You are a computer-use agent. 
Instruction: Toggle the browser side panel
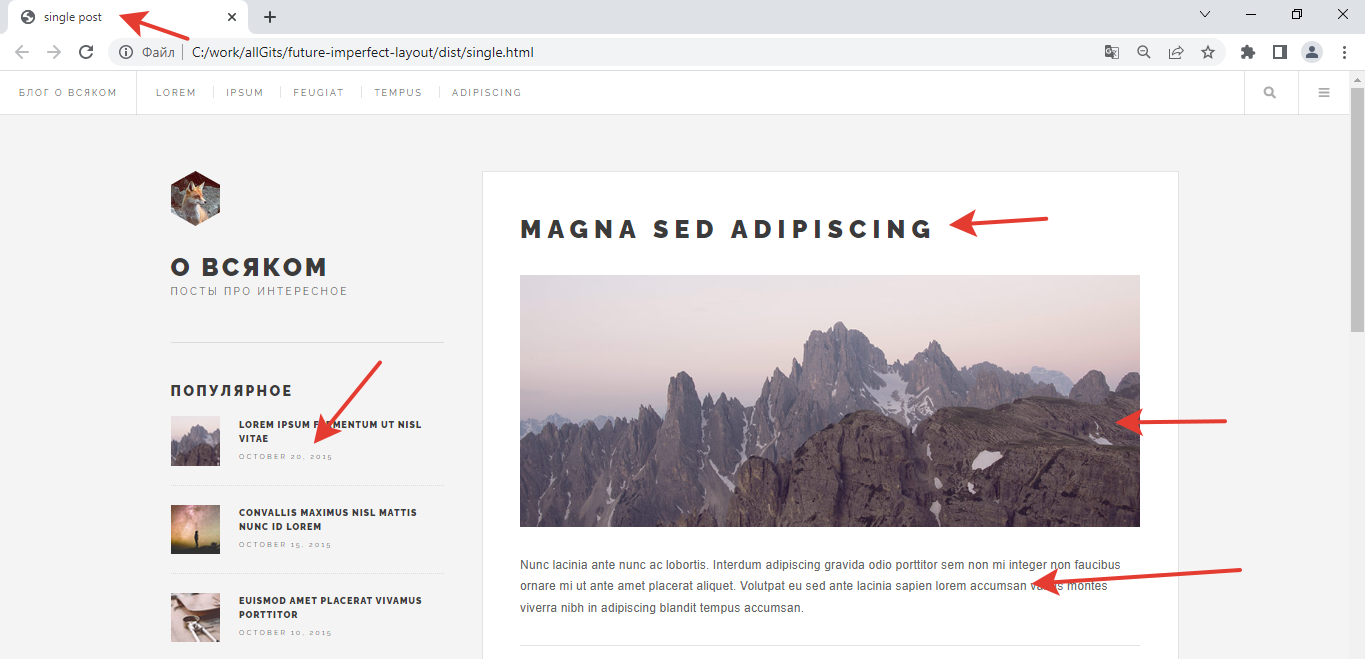tap(1279, 52)
